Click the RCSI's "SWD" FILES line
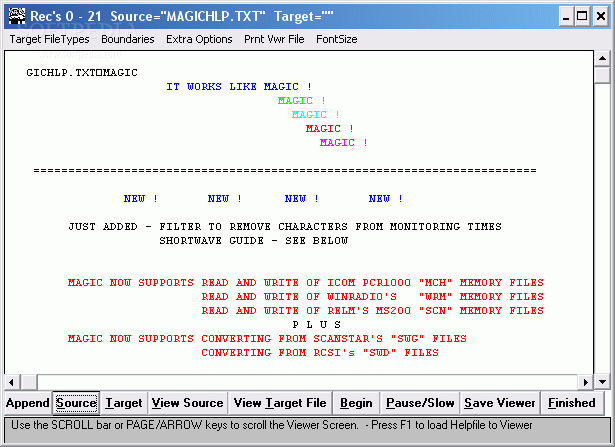 click(x=320, y=353)
